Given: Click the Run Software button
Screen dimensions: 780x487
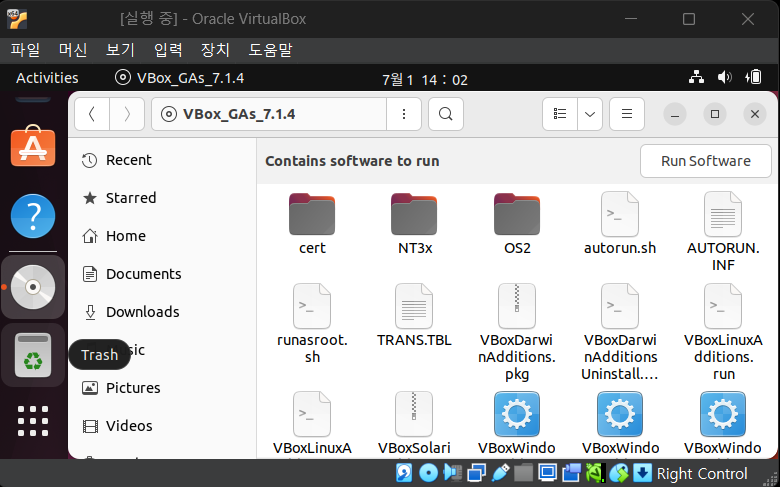Looking at the screenshot, I should [x=705, y=161].
